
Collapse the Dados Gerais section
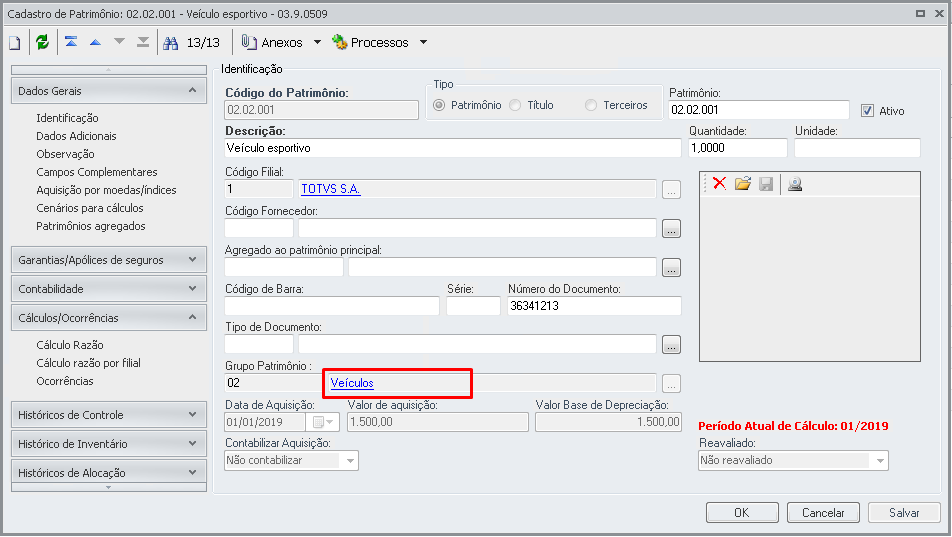pyautogui.click(x=109, y=91)
